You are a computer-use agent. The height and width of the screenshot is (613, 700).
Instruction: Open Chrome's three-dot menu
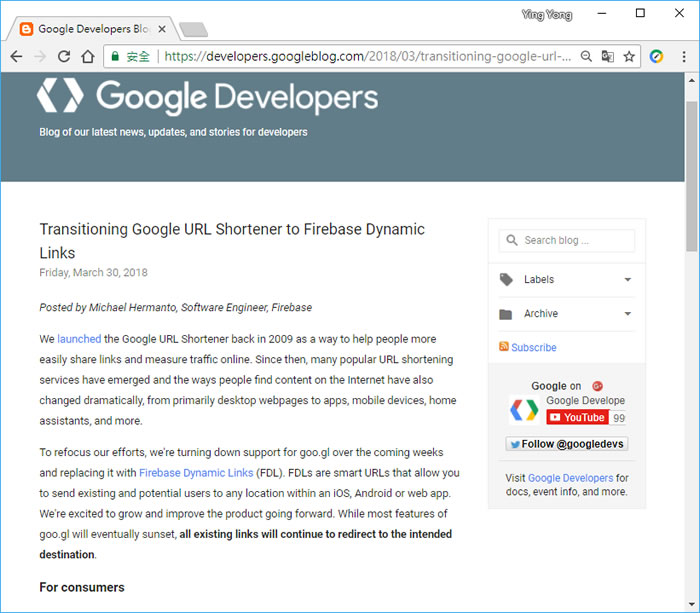684,56
